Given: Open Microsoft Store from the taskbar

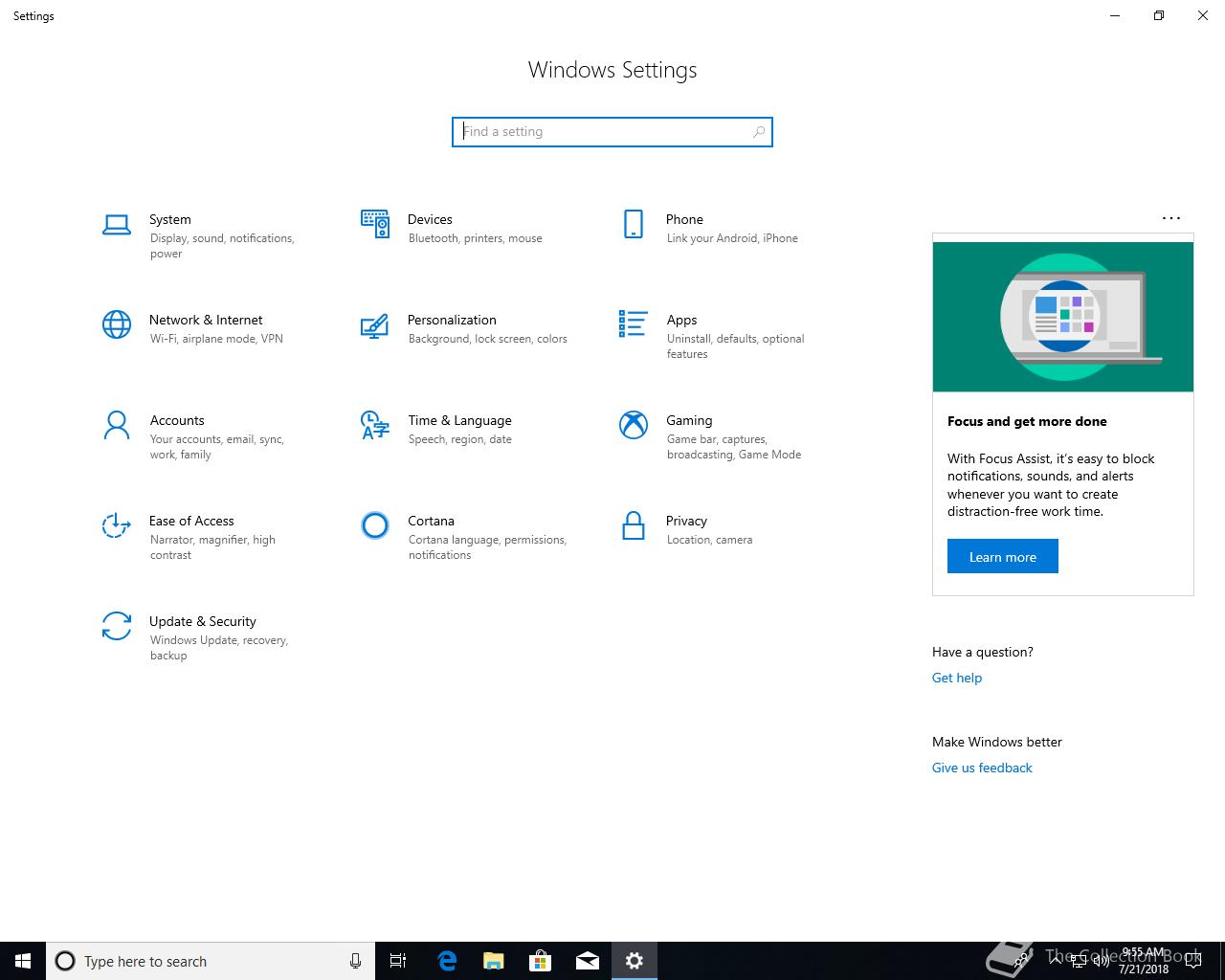Looking at the screenshot, I should 540,961.
